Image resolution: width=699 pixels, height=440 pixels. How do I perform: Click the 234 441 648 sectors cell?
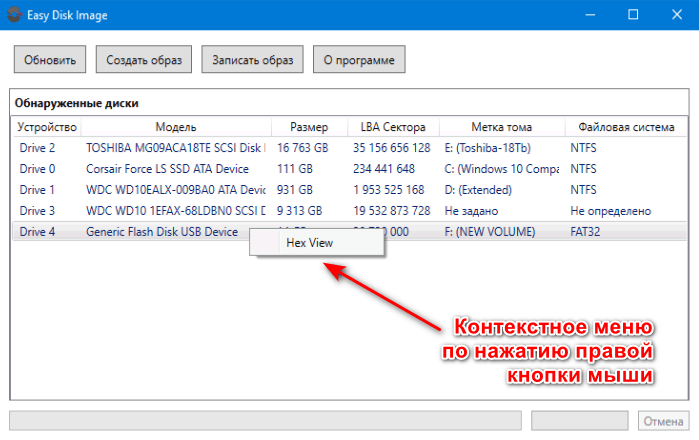click(x=384, y=169)
